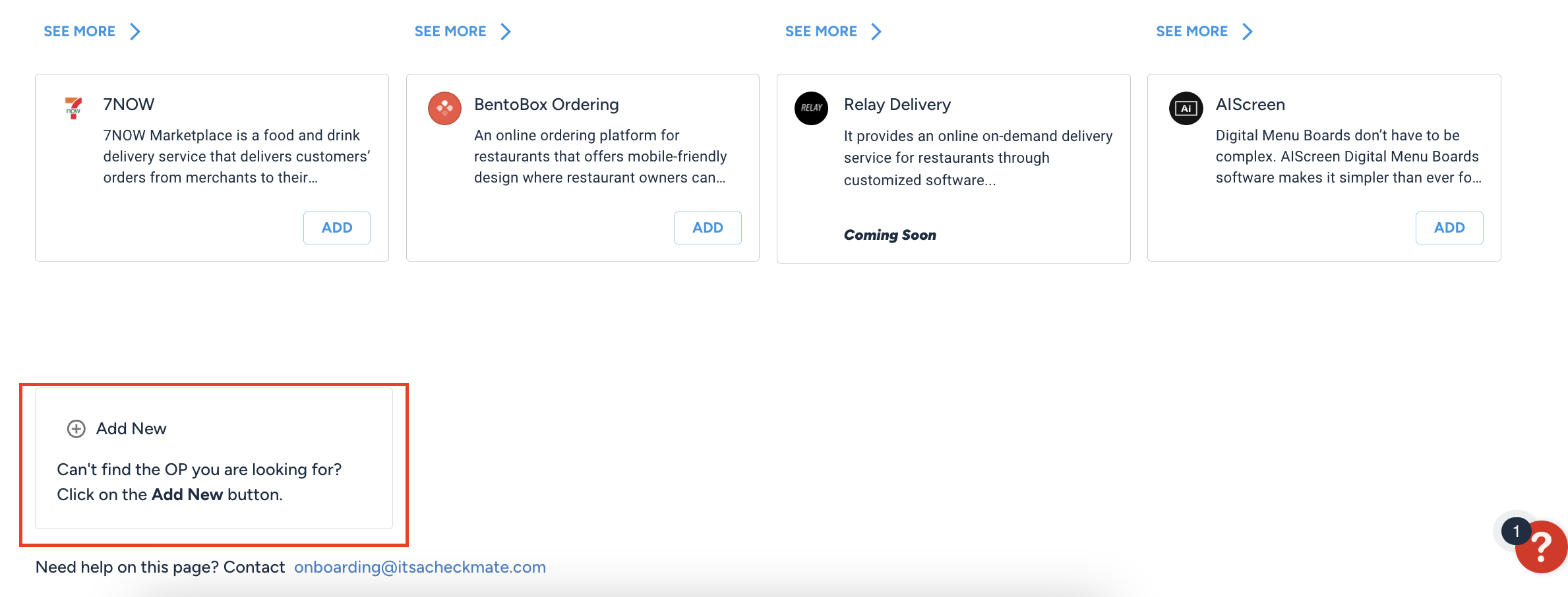The width and height of the screenshot is (1568, 597).
Task: Add the 7NOW integration
Action: tap(336, 227)
